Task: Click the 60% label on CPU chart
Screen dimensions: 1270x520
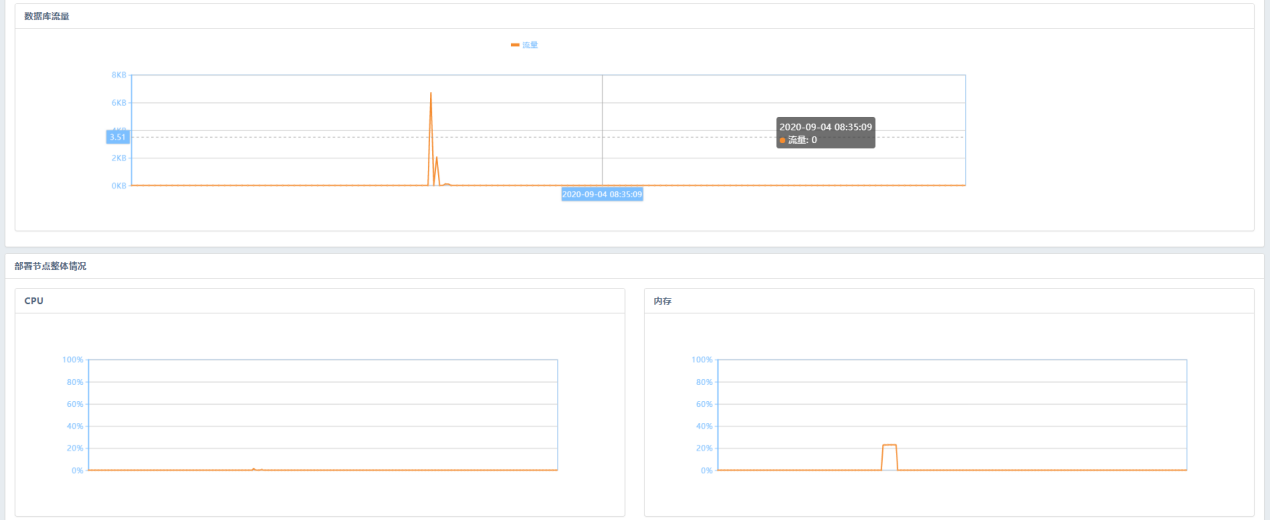Action: [75, 404]
